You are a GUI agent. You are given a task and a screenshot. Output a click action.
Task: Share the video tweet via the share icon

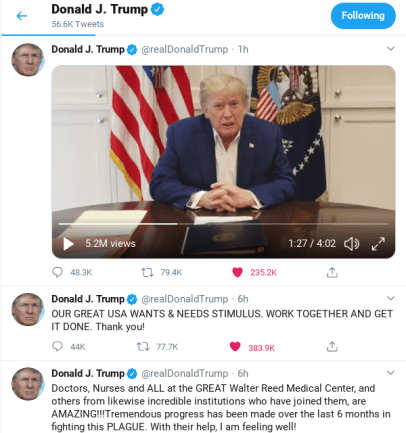[x=332, y=272]
